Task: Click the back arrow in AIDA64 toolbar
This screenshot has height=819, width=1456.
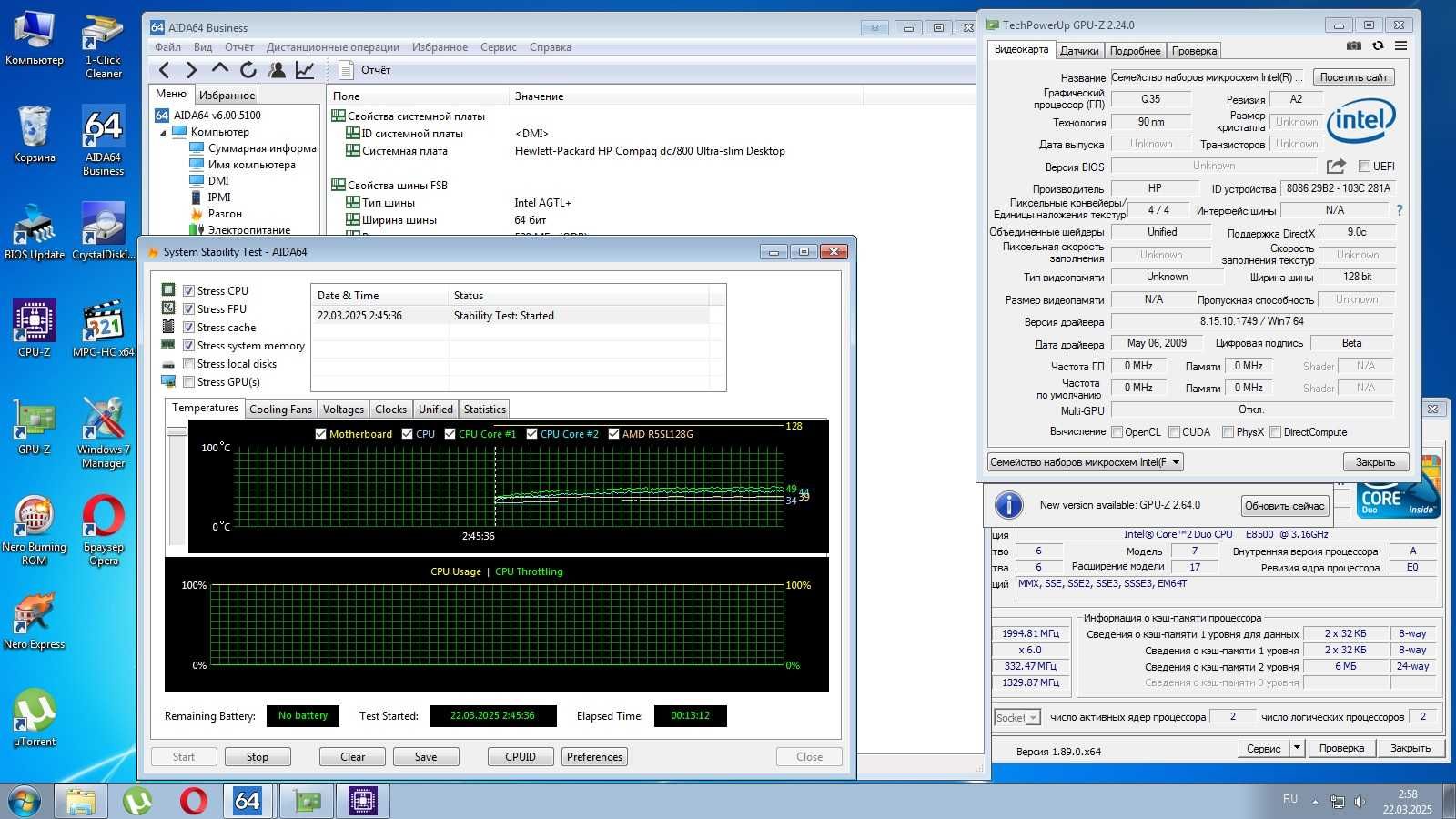Action: [164, 69]
